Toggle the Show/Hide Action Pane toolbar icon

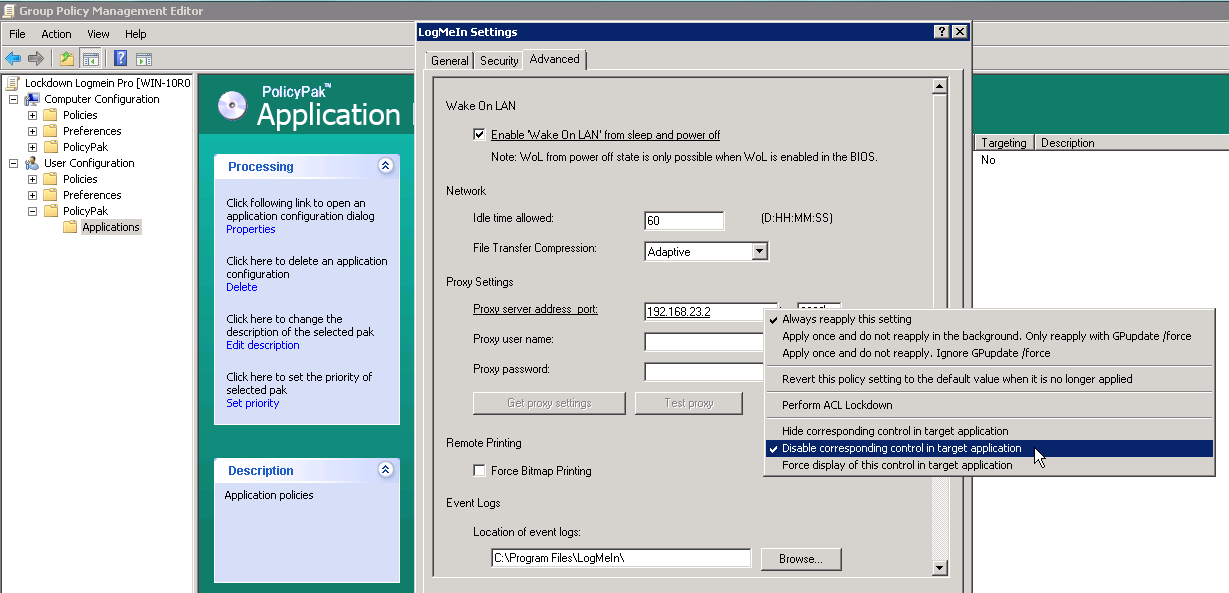[x=144, y=58]
